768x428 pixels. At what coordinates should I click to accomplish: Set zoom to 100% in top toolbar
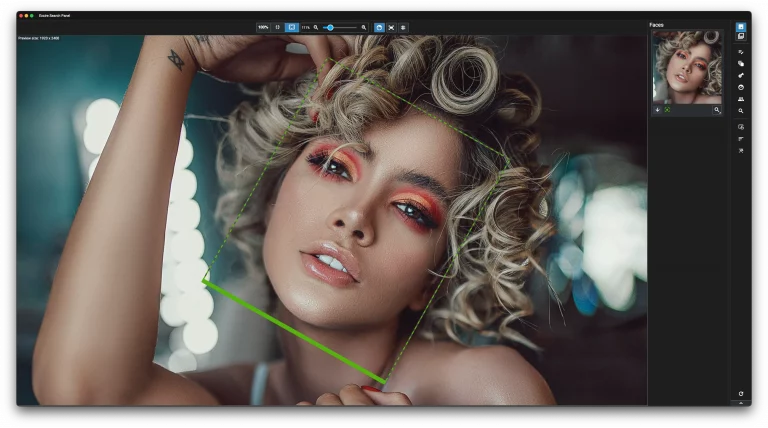pos(263,27)
